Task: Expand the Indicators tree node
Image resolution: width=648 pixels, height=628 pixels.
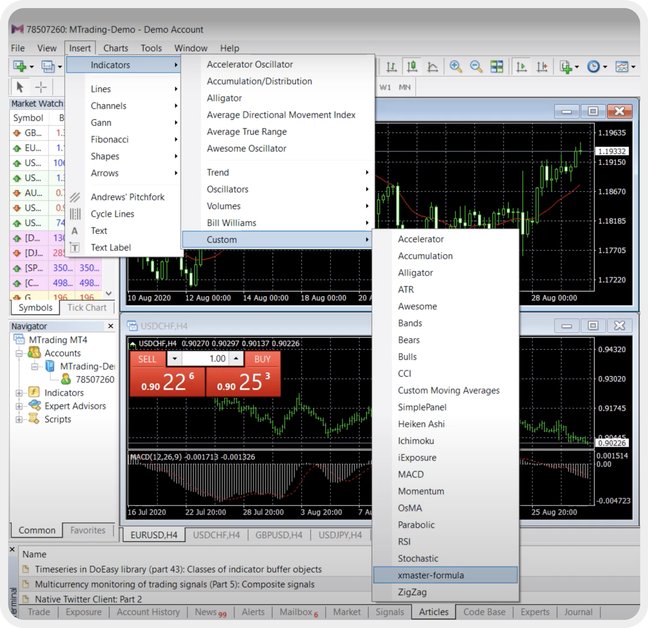Action: point(19,393)
